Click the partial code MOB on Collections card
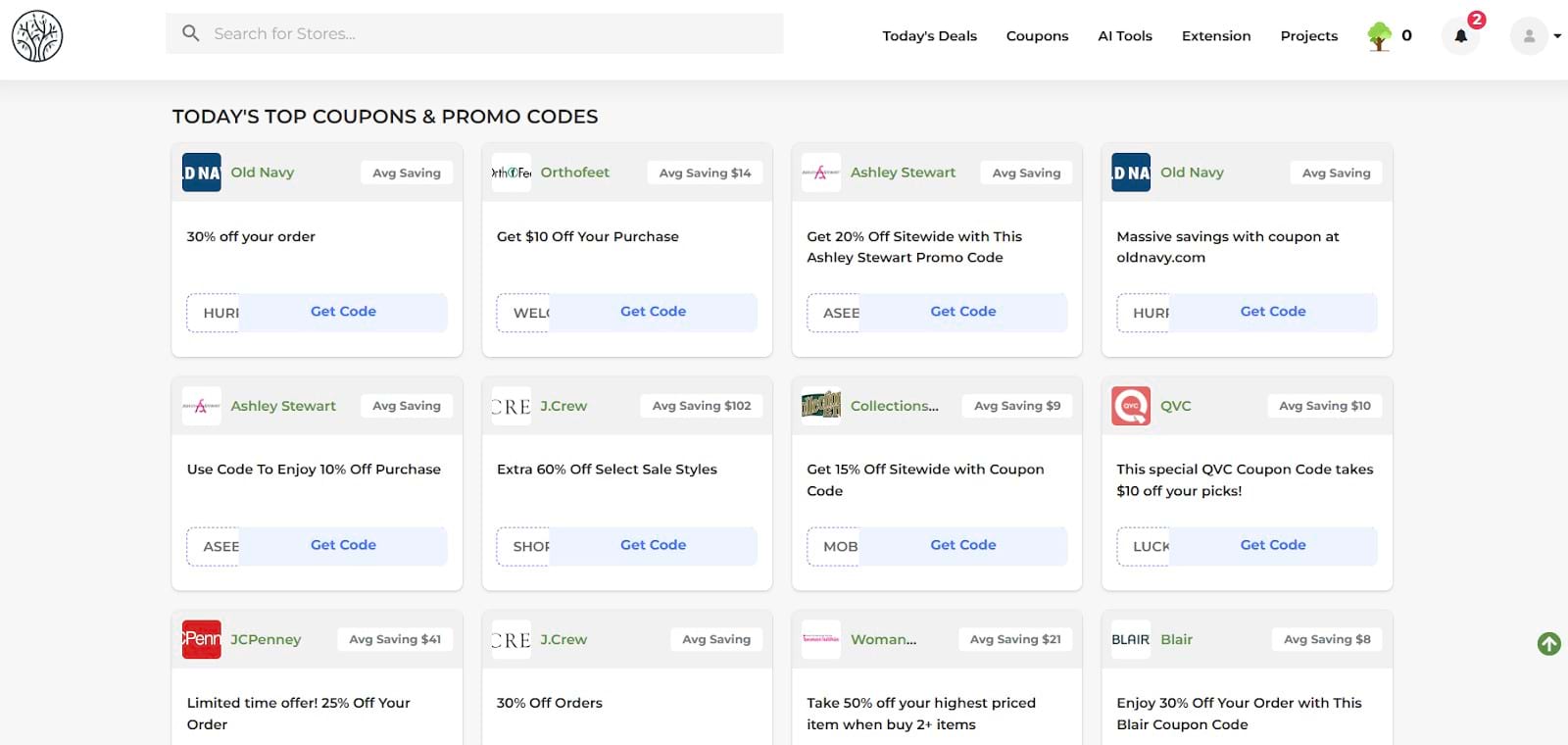 click(834, 546)
